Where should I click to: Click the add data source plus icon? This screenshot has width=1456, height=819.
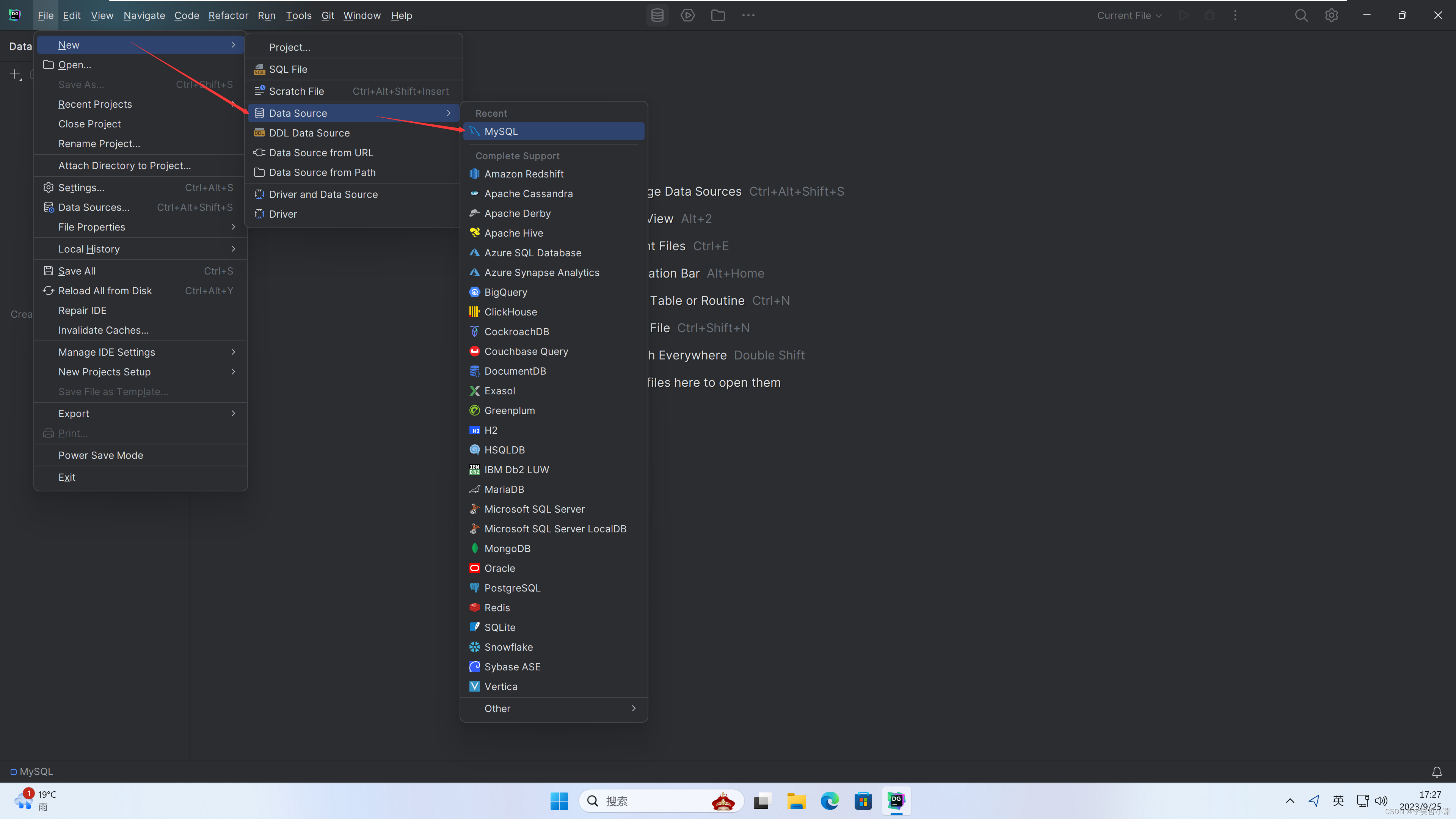[x=15, y=74]
